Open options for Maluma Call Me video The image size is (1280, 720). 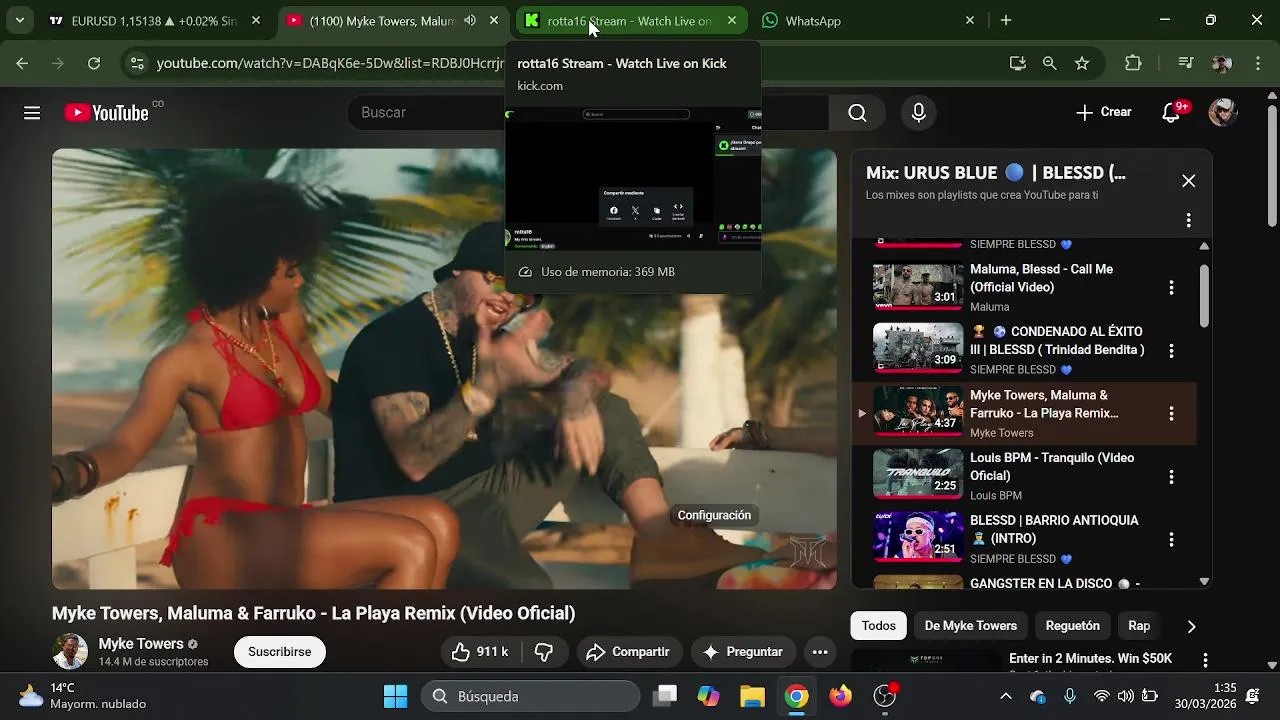pos(1171,288)
